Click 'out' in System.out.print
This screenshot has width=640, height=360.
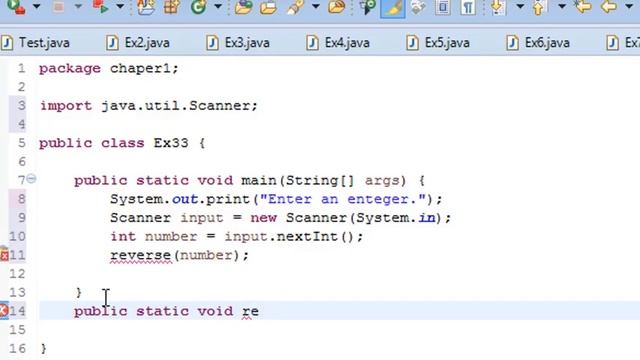(185, 200)
